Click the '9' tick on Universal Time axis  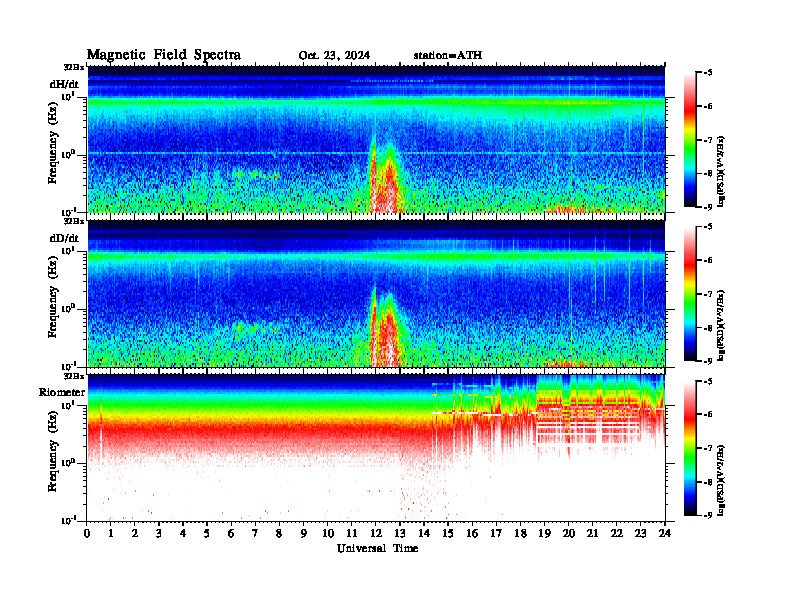(x=304, y=533)
